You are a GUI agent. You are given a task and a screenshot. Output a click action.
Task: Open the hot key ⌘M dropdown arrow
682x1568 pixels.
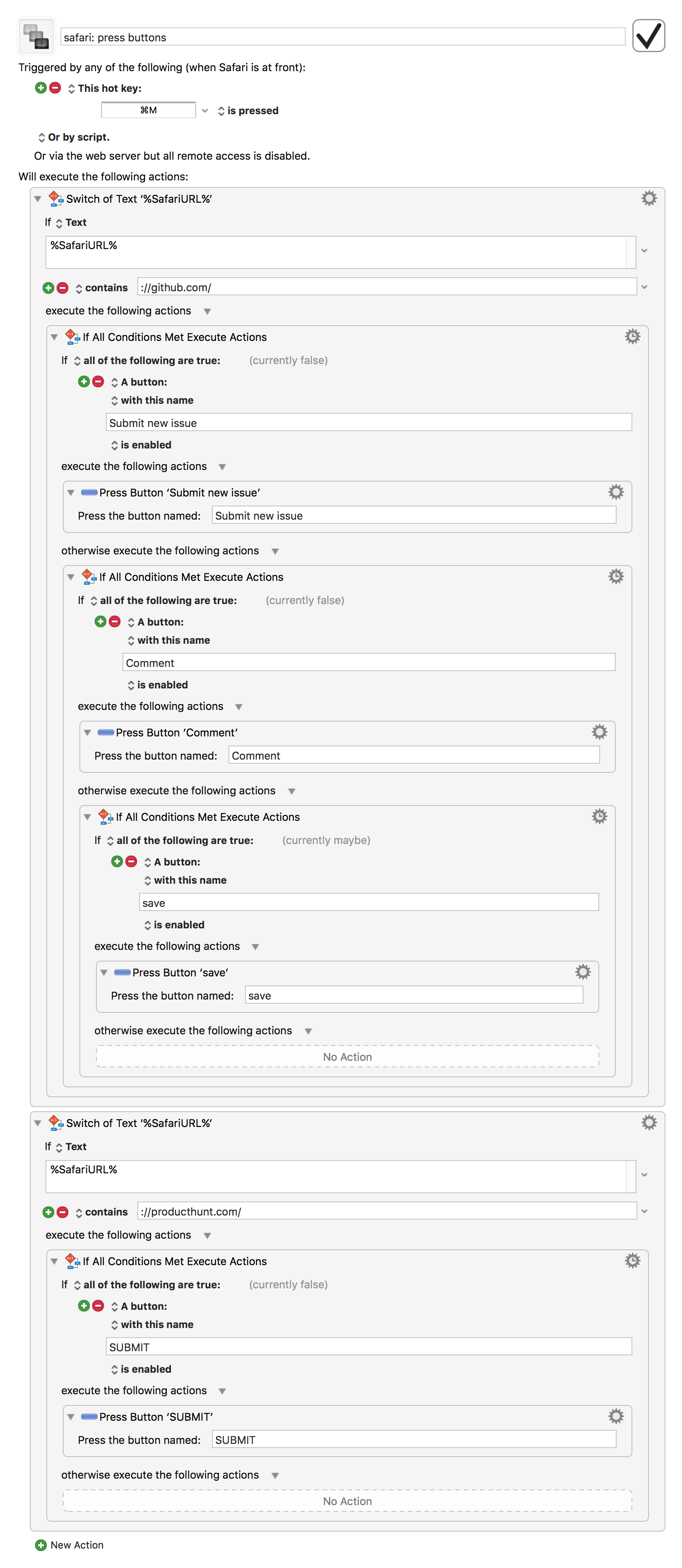point(205,111)
